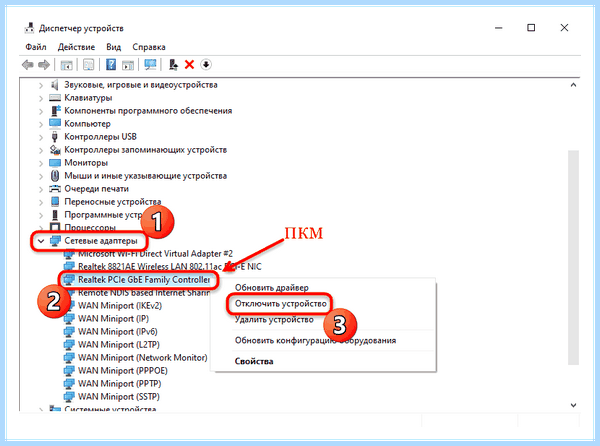Click the red X uninstall device icon
Image resolution: width=600 pixels, height=446 pixels.
(x=189, y=65)
